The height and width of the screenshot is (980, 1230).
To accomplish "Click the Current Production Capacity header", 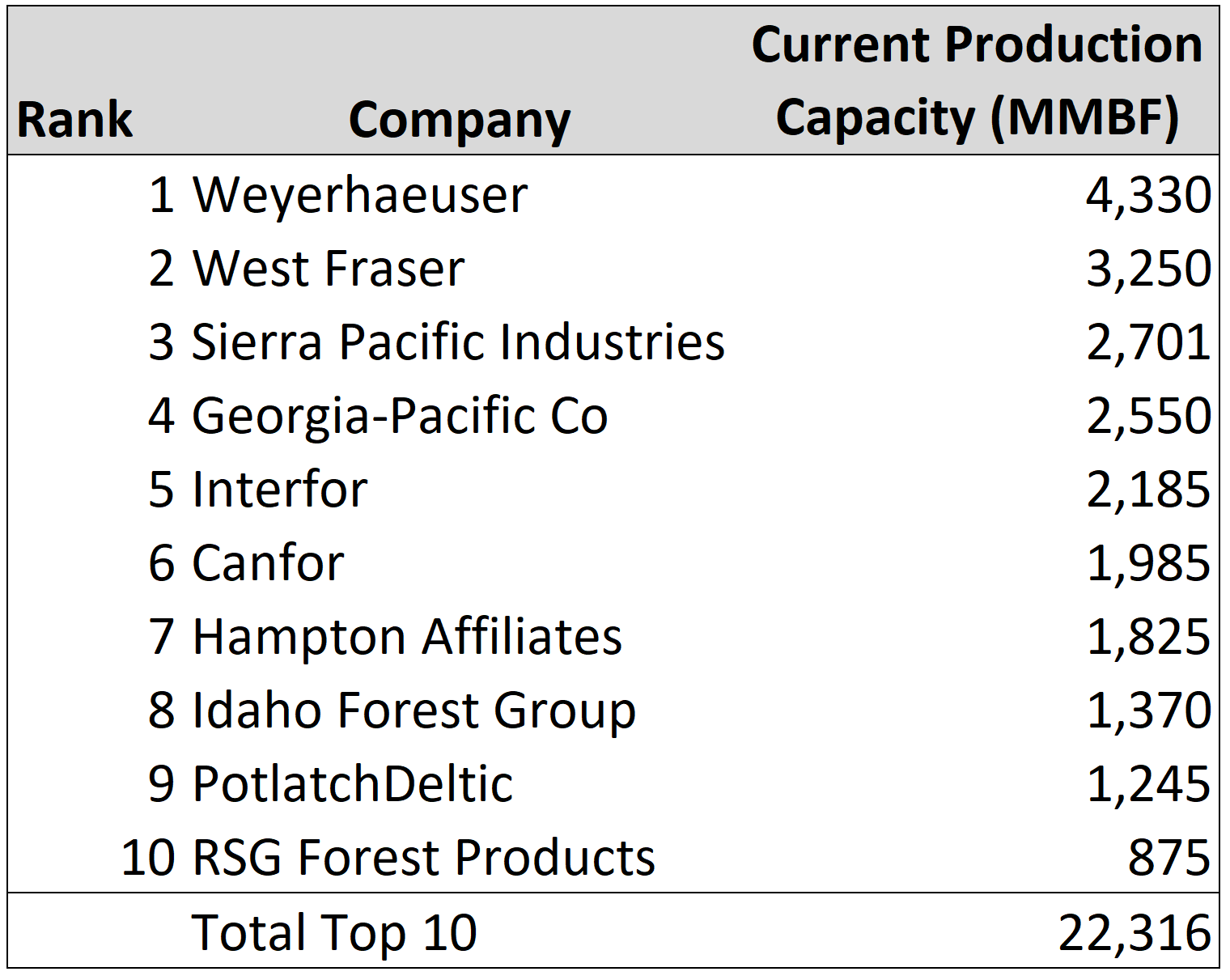I will point(977,81).
